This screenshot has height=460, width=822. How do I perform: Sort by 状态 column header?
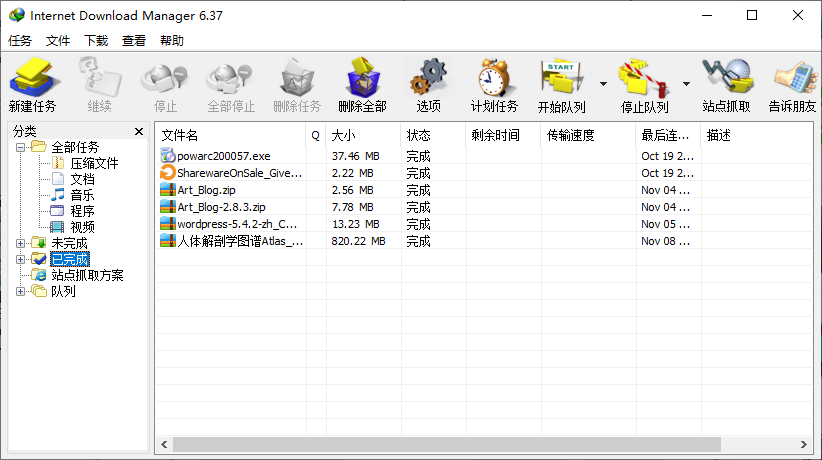click(x=433, y=135)
